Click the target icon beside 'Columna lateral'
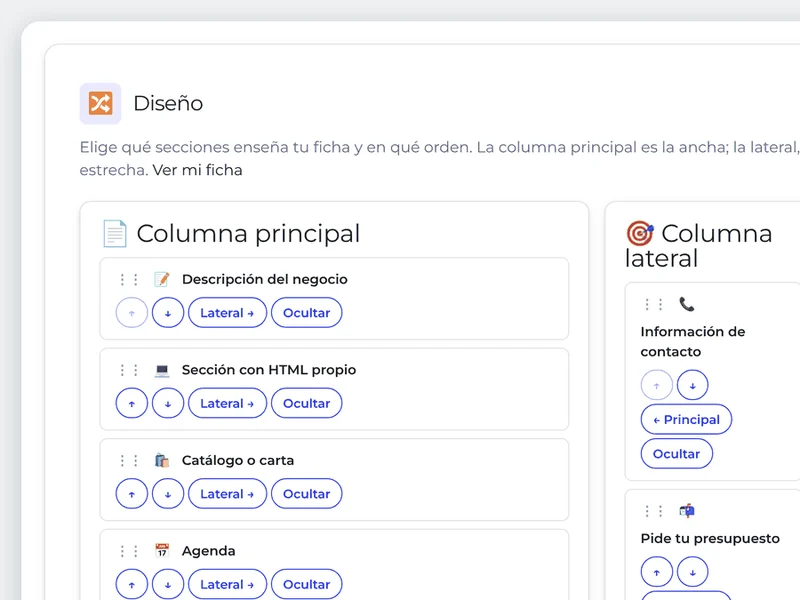 (x=640, y=233)
